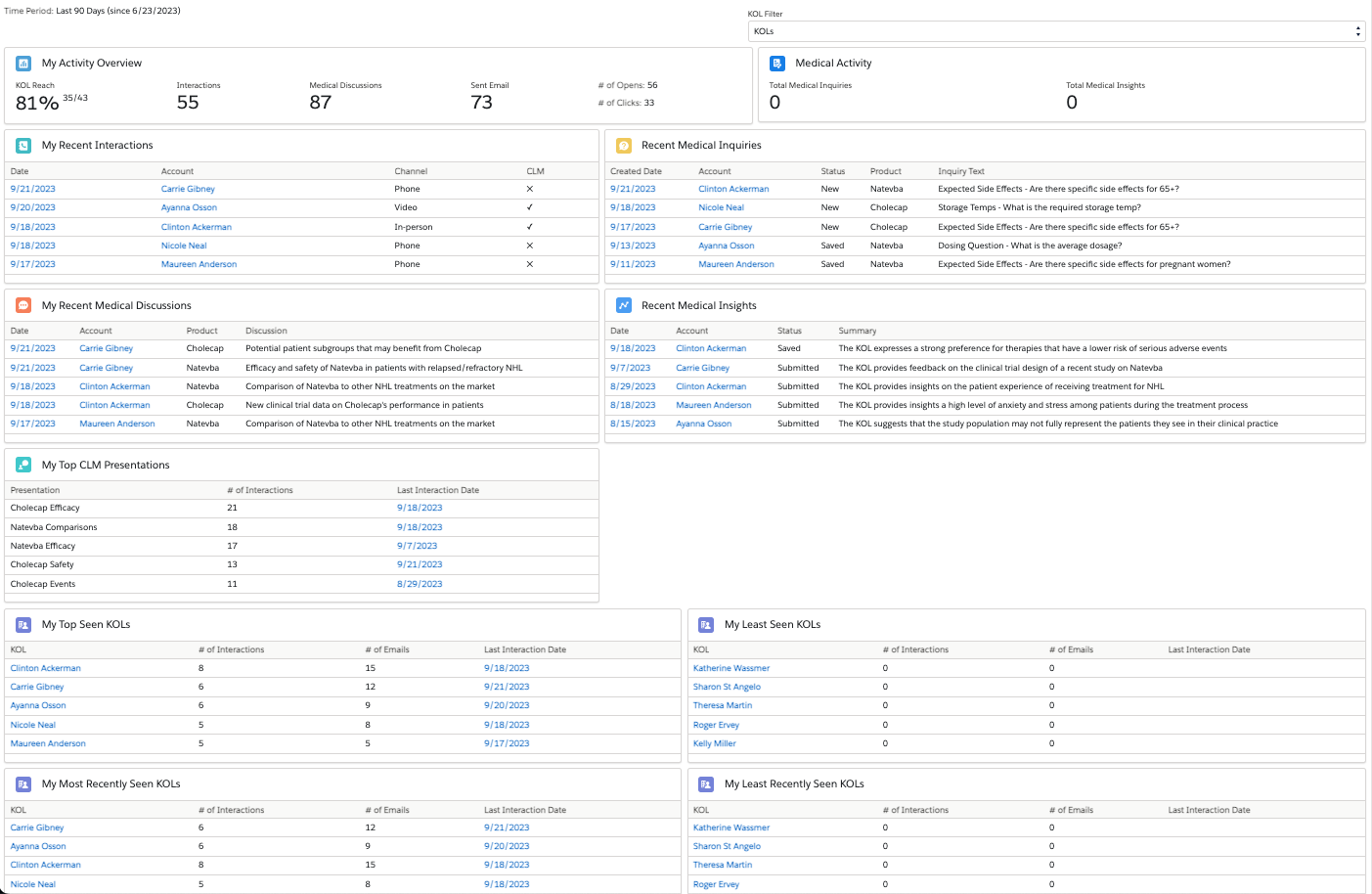This screenshot has width=1372, height=894.
Task: Click the Recent Medical Inquiries panel icon
Action: (x=622, y=145)
